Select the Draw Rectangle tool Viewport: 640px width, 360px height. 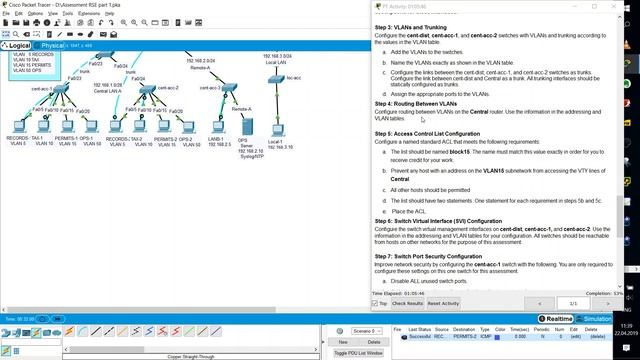pyautogui.click(x=70, y=34)
